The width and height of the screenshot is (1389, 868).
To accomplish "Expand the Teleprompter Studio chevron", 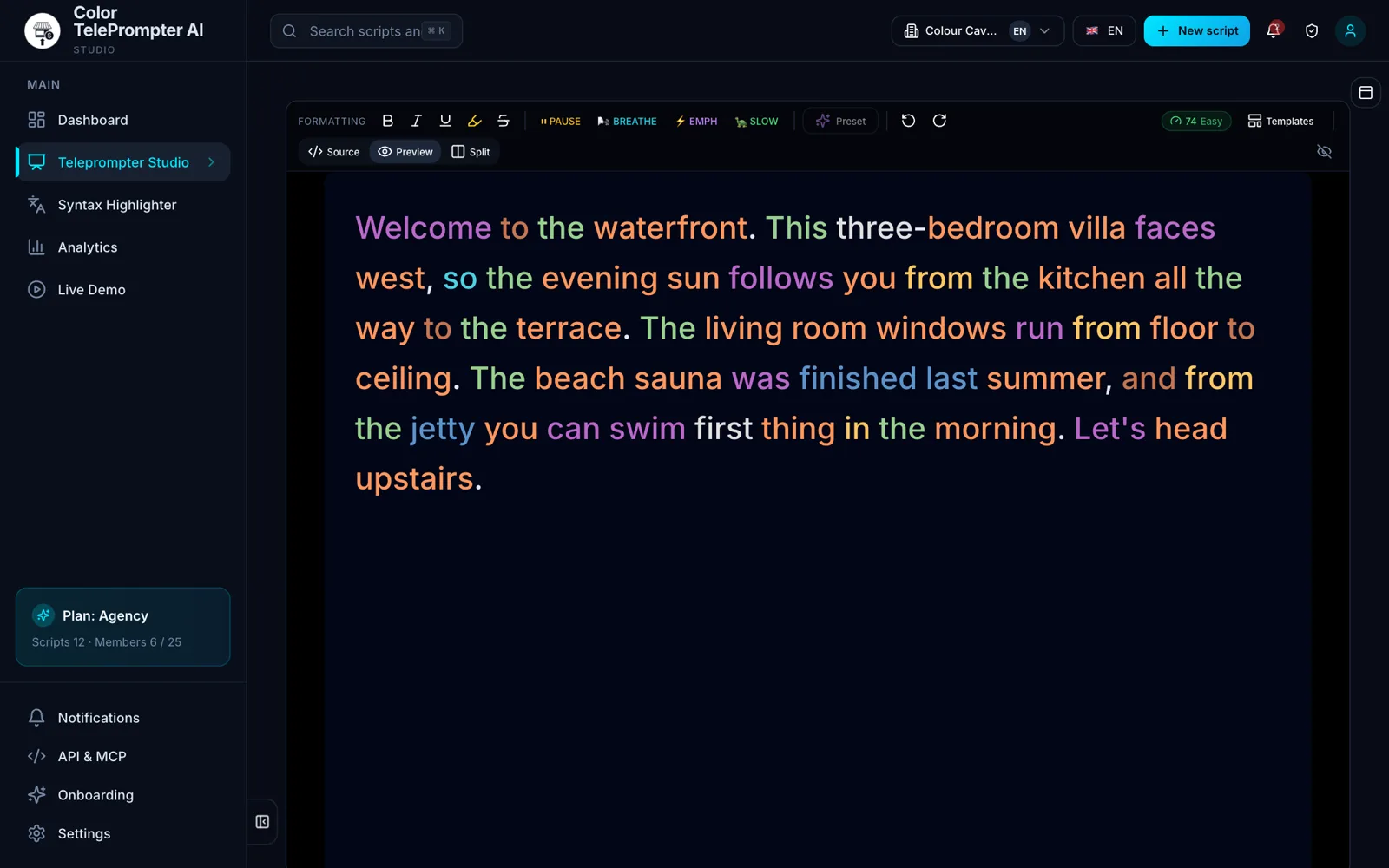I will tap(211, 162).
